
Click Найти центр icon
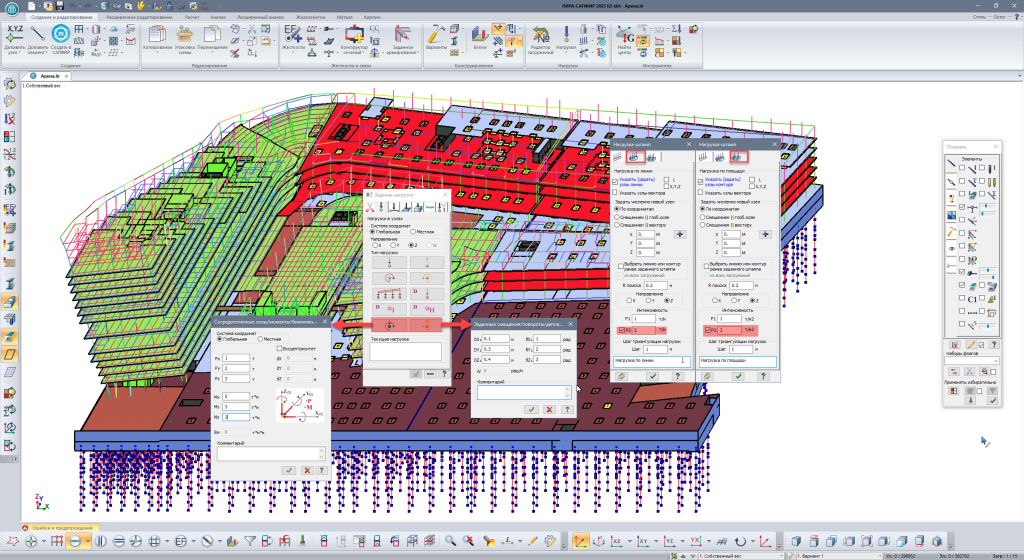[x=626, y=36]
